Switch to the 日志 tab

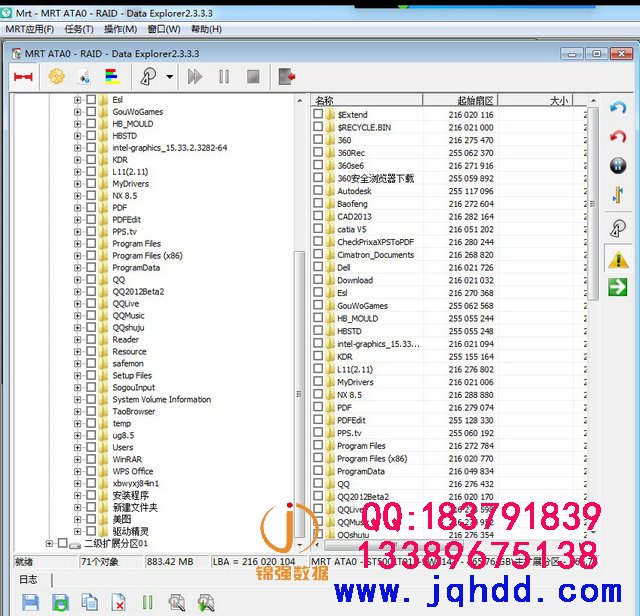coord(28,579)
